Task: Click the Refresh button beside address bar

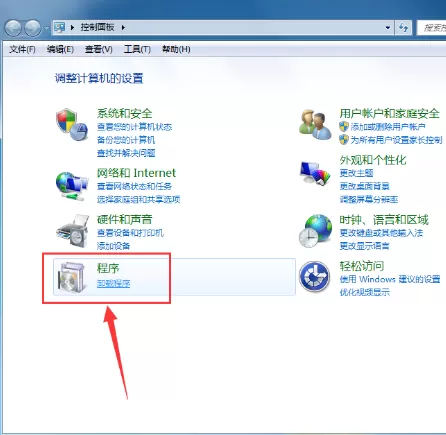Action: [x=403, y=27]
